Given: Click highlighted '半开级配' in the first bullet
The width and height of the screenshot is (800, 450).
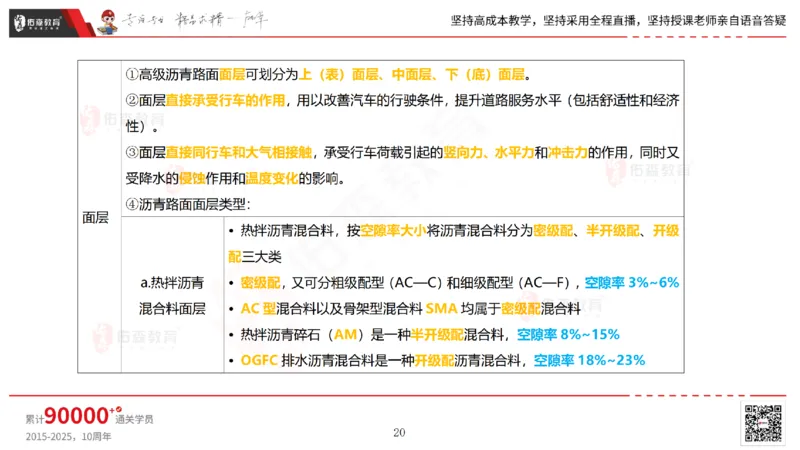Looking at the screenshot, I should (613, 231).
